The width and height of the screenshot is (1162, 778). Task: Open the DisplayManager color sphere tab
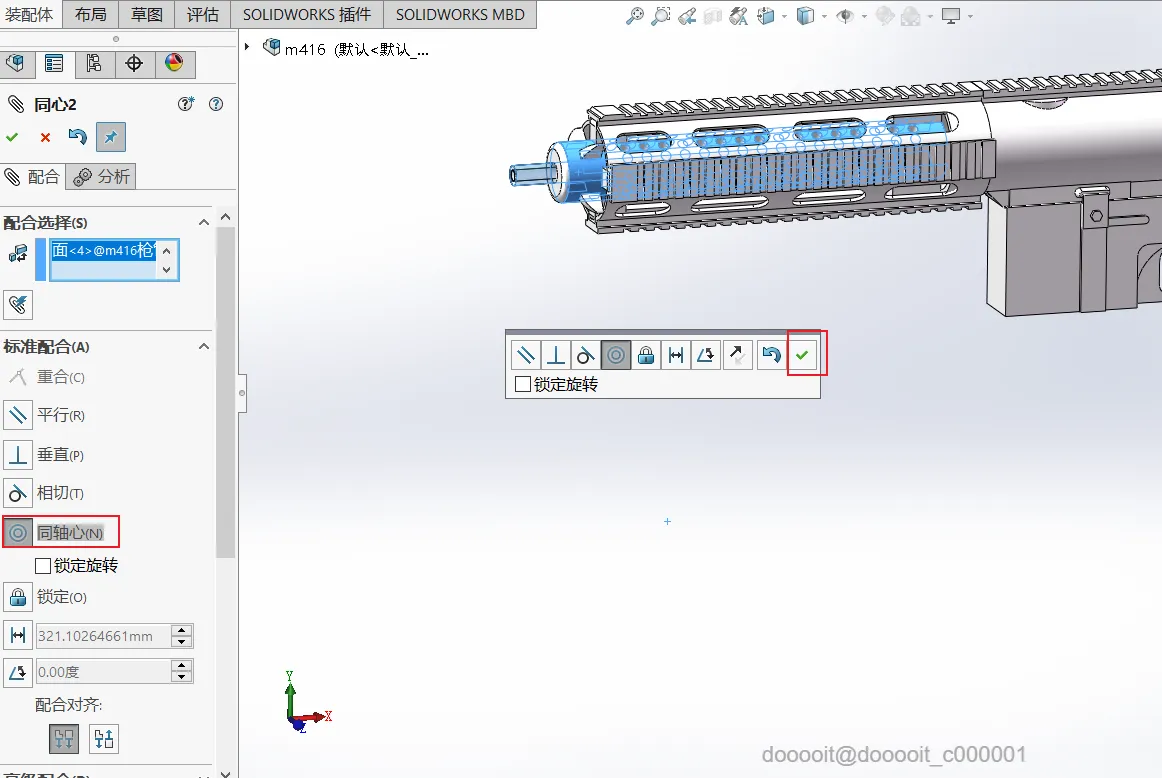click(174, 63)
